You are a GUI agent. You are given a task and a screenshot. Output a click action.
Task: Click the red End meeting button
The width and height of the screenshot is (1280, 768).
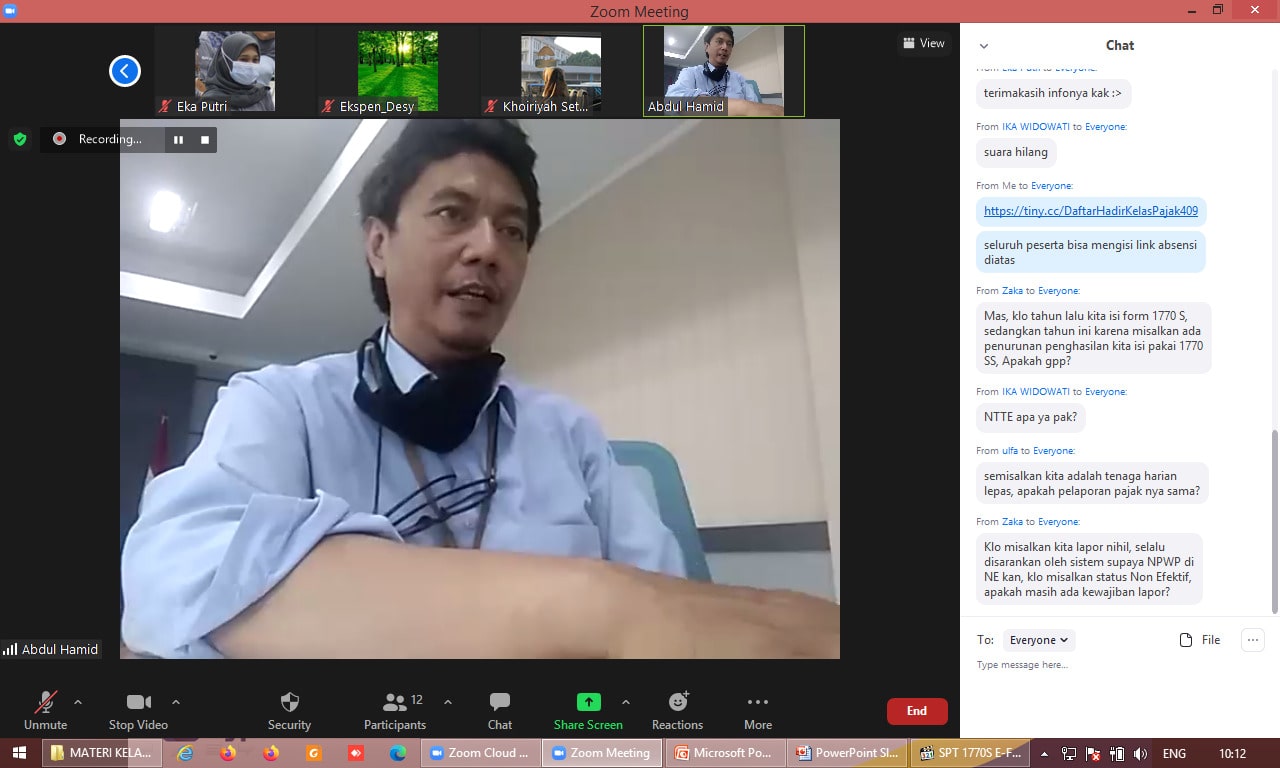point(916,711)
